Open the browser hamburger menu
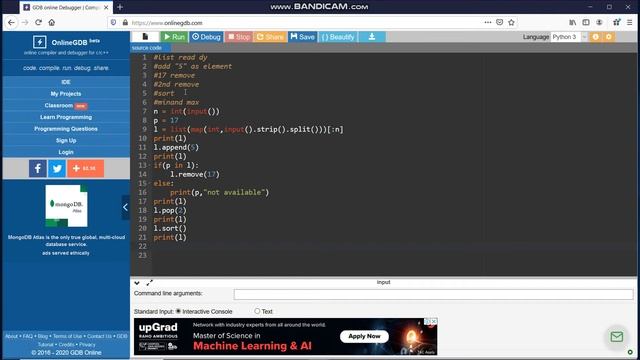Image resolution: width=640 pixels, height=360 pixels. tap(629, 23)
